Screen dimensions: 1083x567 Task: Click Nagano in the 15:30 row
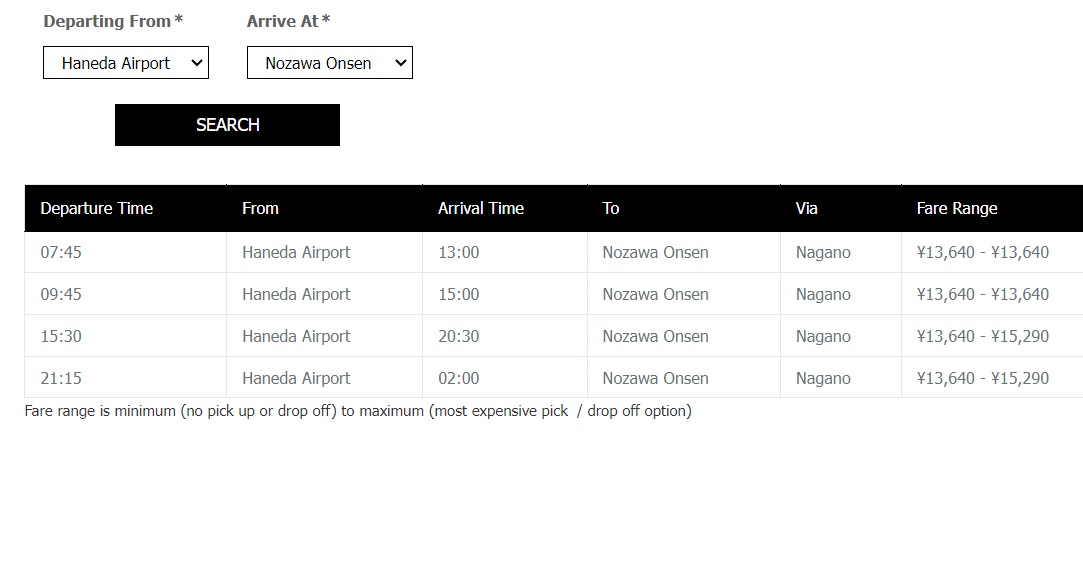point(823,336)
